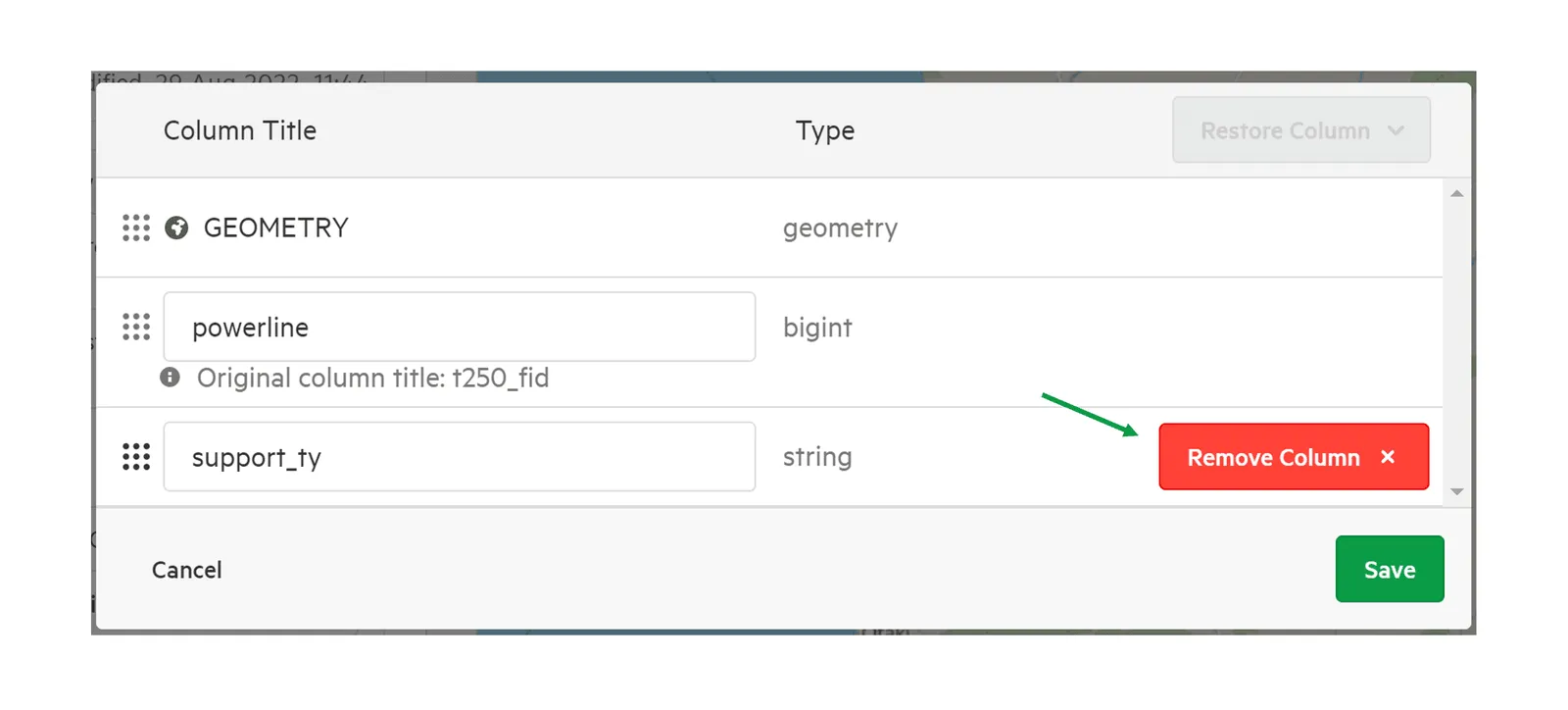The height and width of the screenshot is (710, 1568).
Task: Click Cancel to discard changes
Action: coord(187,570)
